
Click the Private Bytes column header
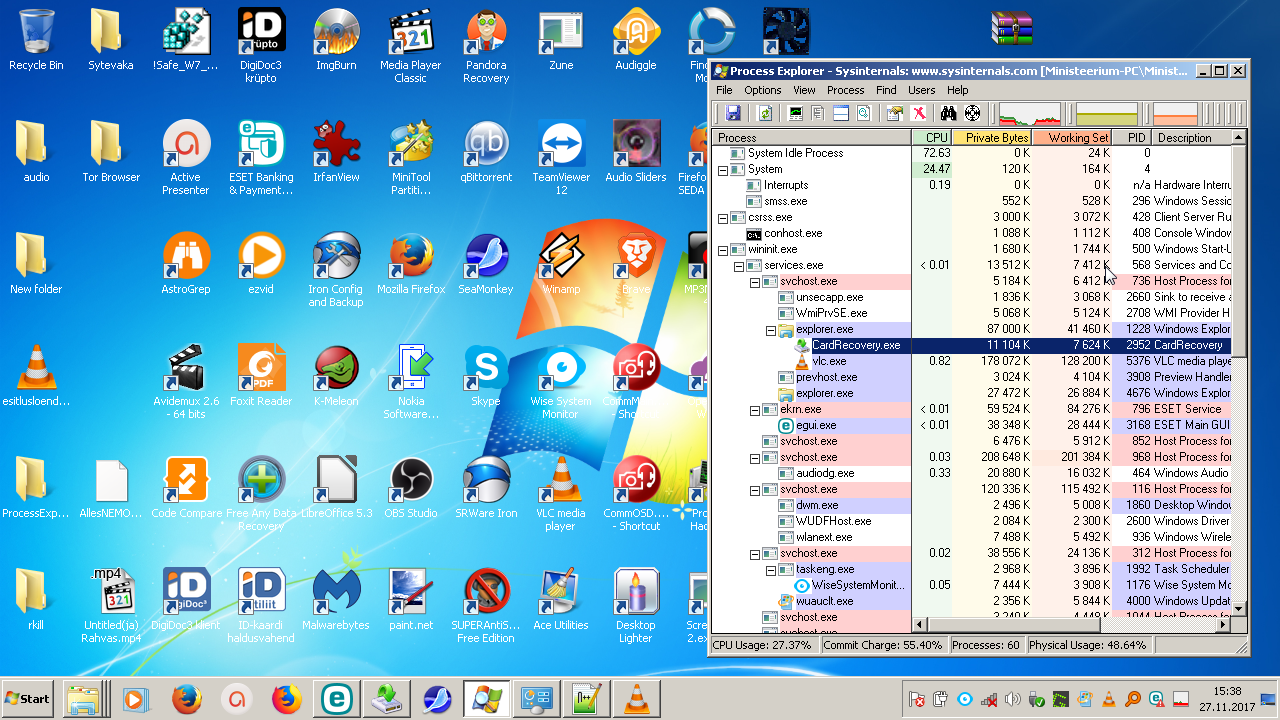point(992,138)
